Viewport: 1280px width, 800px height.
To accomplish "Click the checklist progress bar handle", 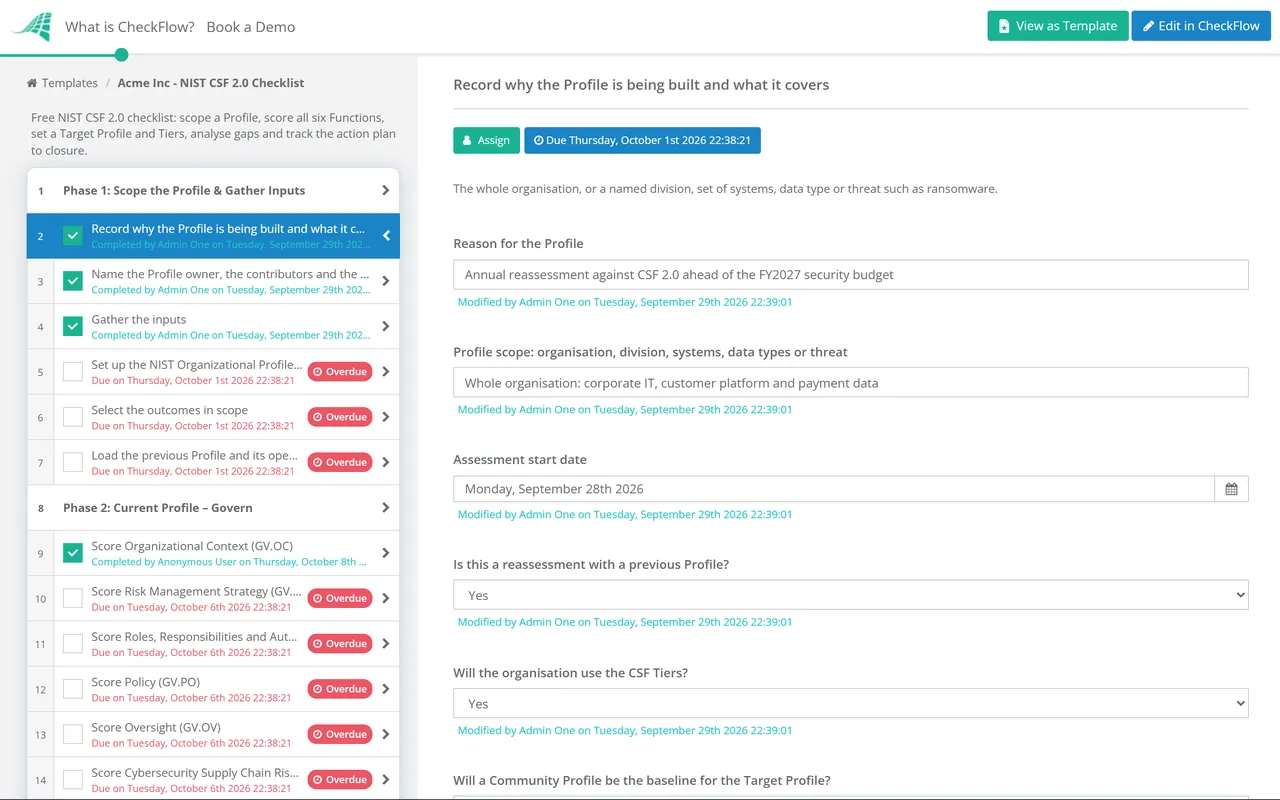I will click(121, 54).
